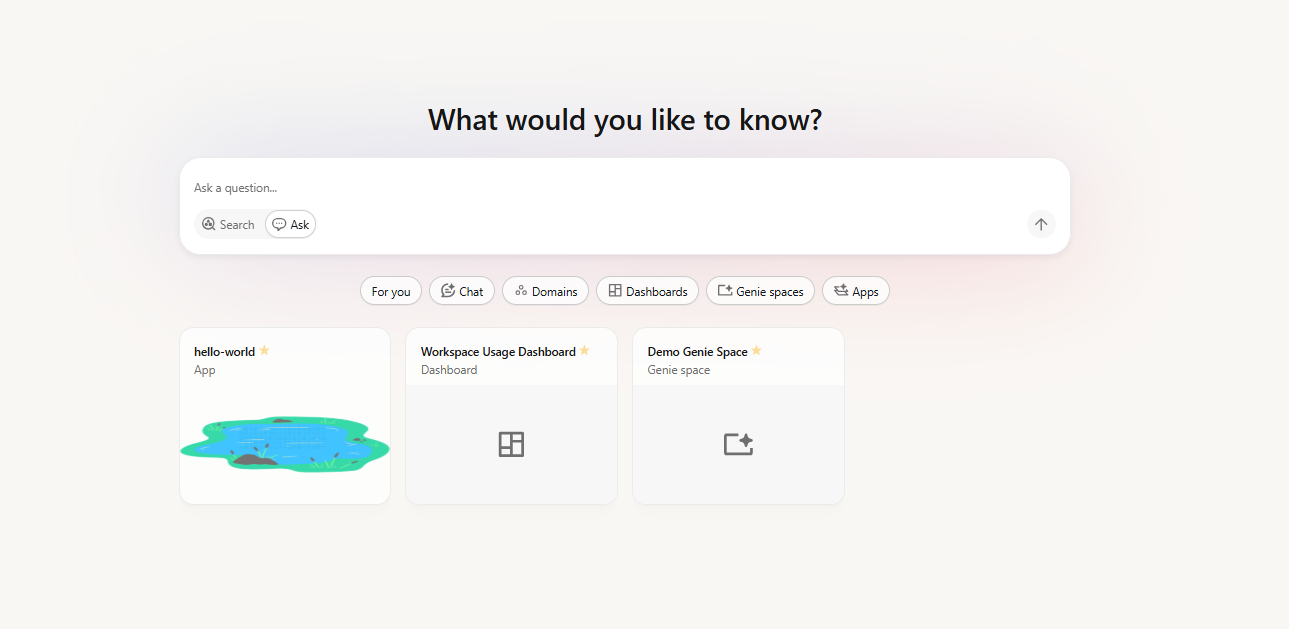Toggle the star on Workspace Usage Dashboard
The width and height of the screenshot is (1289, 629).
pyautogui.click(x=586, y=351)
